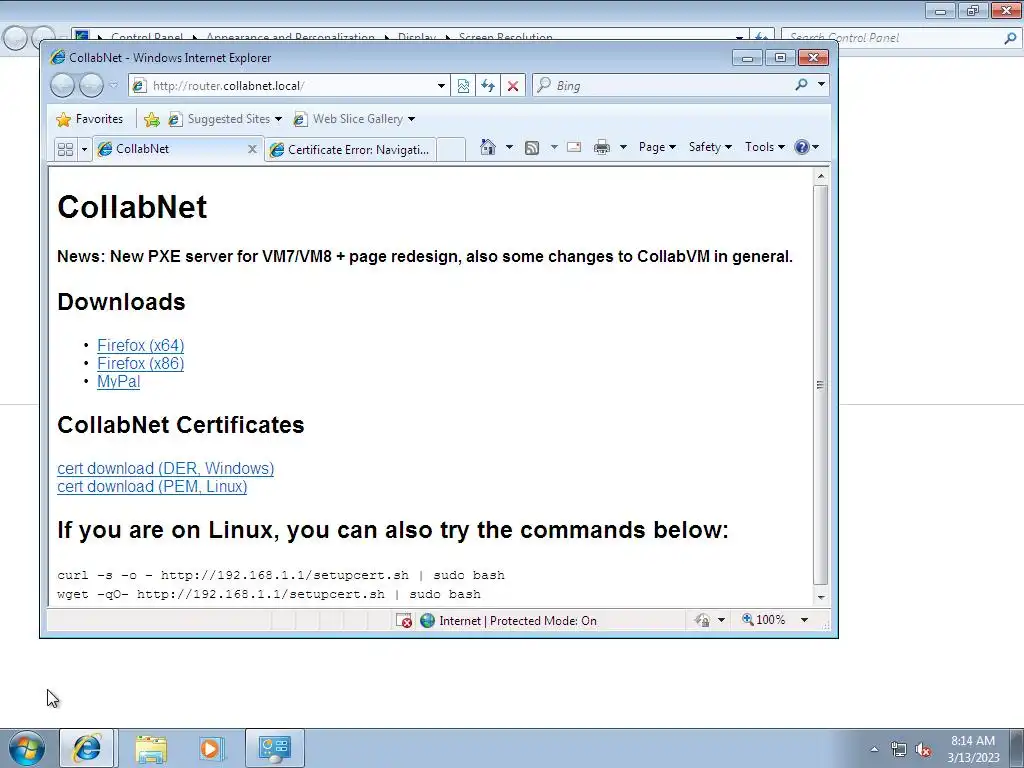Click the page scrollbar up arrow
This screenshot has width=1024, height=768.
tap(821, 176)
